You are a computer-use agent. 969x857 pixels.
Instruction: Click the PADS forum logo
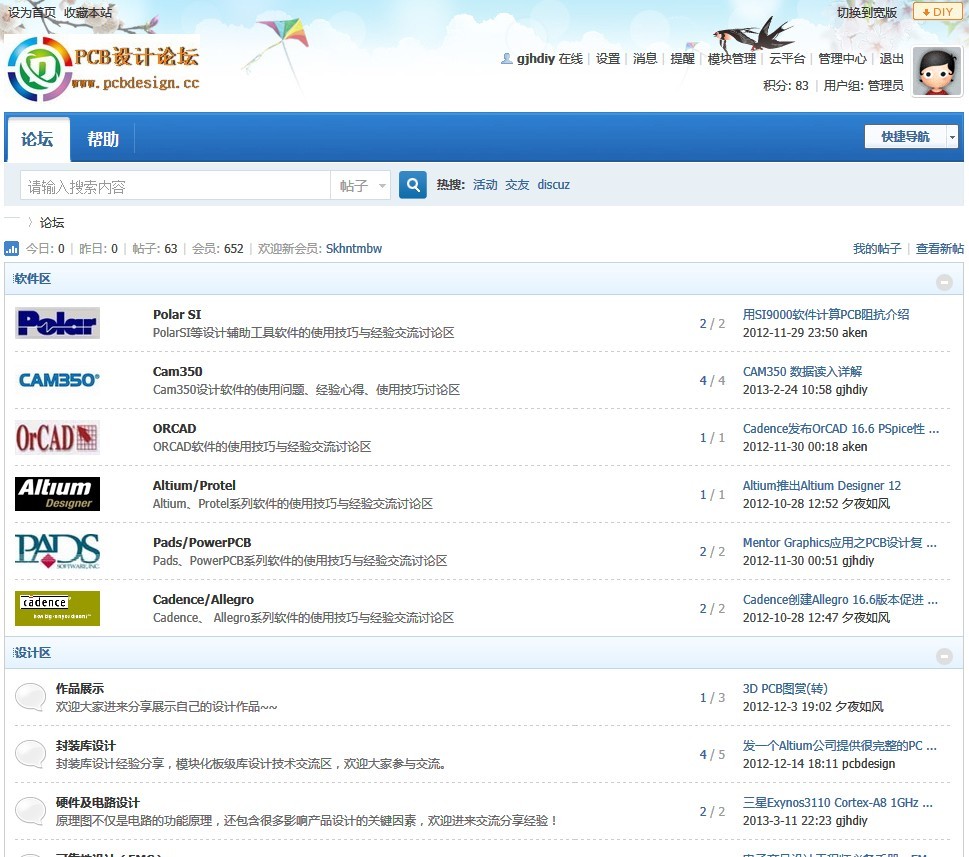[57, 551]
